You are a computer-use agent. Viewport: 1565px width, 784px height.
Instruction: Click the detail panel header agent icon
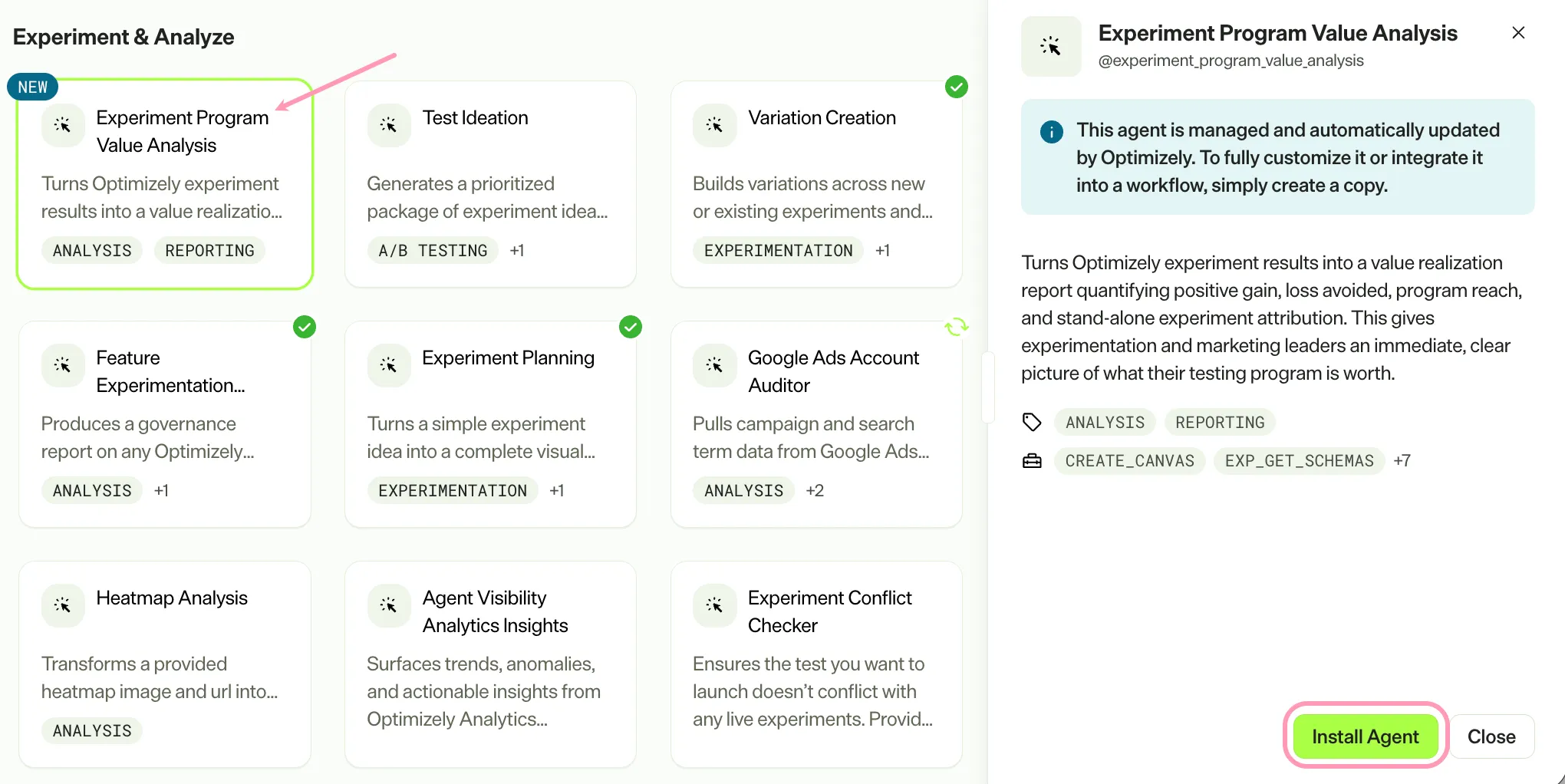[1051, 46]
